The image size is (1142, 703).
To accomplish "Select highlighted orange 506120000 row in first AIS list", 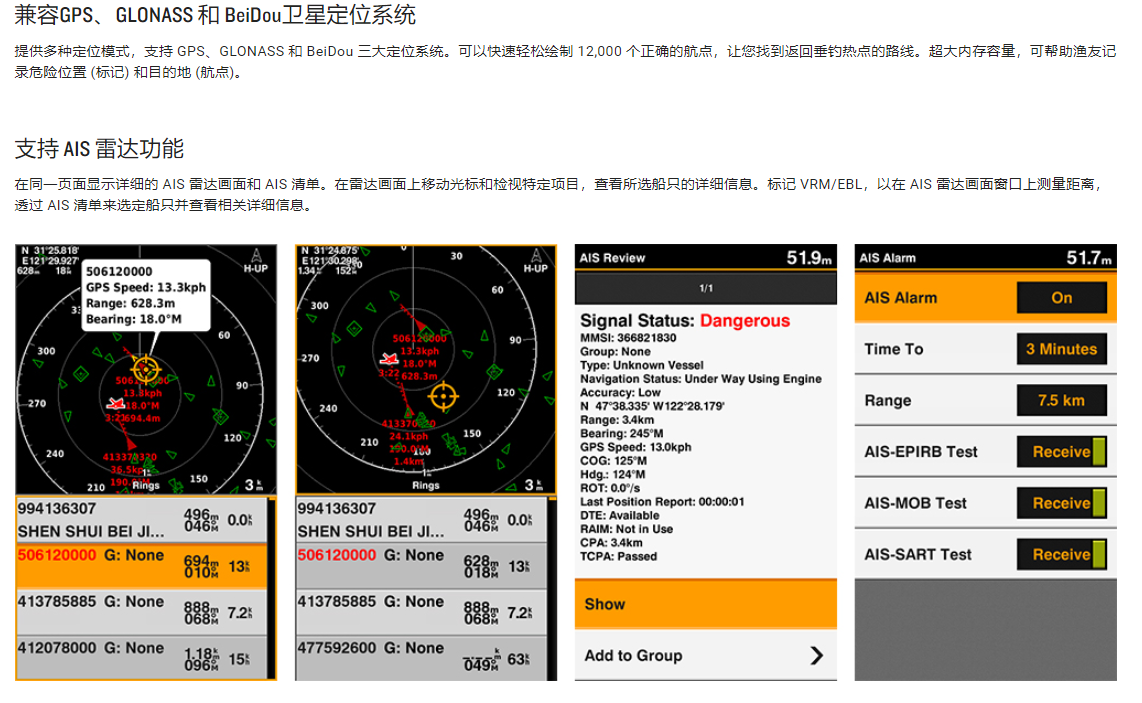I will tap(141, 565).
